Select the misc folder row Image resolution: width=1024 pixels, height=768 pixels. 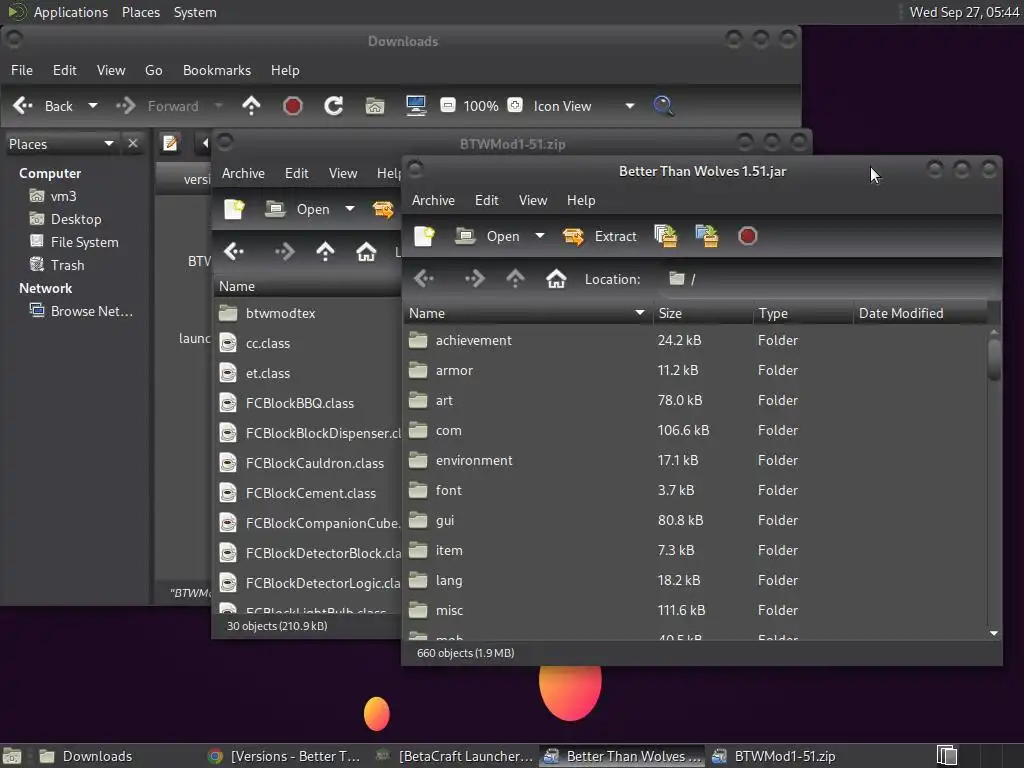(x=696, y=611)
